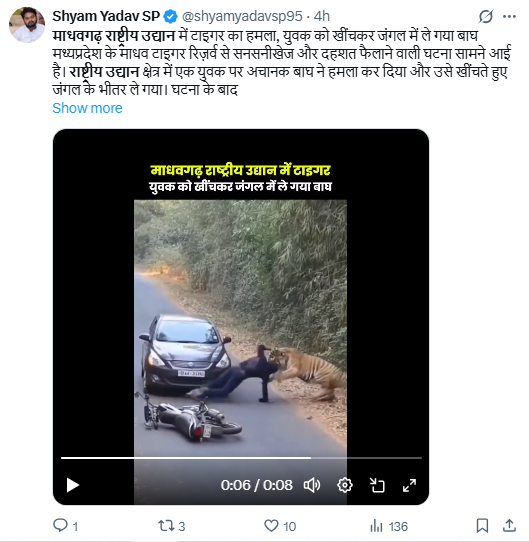The height and width of the screenshot is (542, 529).
Task: Enable picture-in-picture mini player
Action: (x=377, y=485)
